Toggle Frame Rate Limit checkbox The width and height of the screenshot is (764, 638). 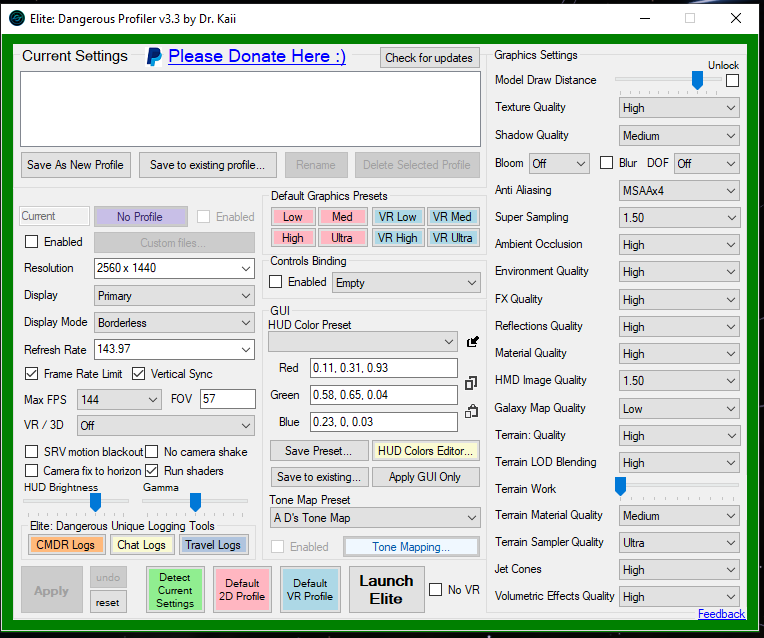31,374
